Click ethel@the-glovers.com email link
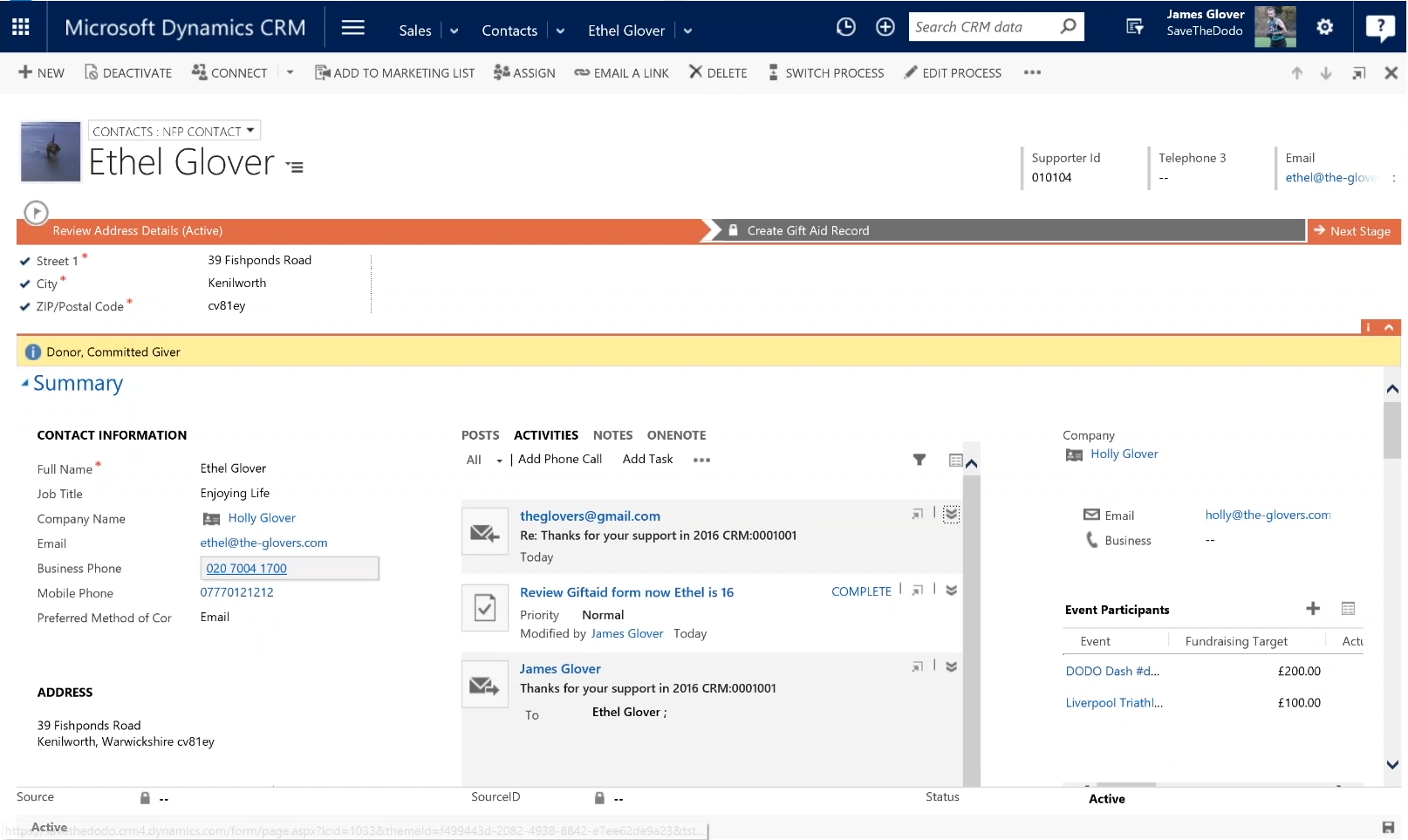1408x840 pixels. 263,543
